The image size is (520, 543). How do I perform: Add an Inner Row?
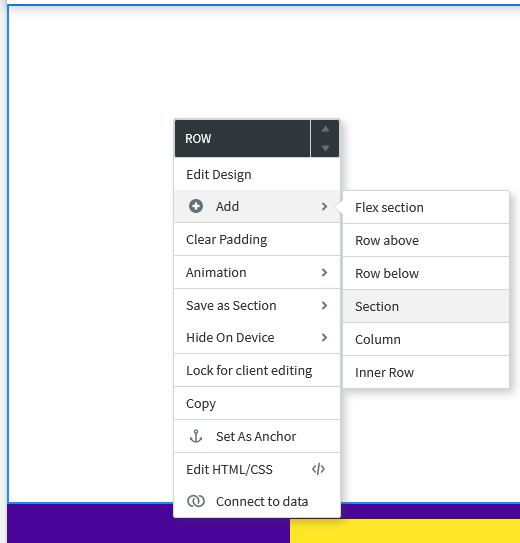point(426,372)
